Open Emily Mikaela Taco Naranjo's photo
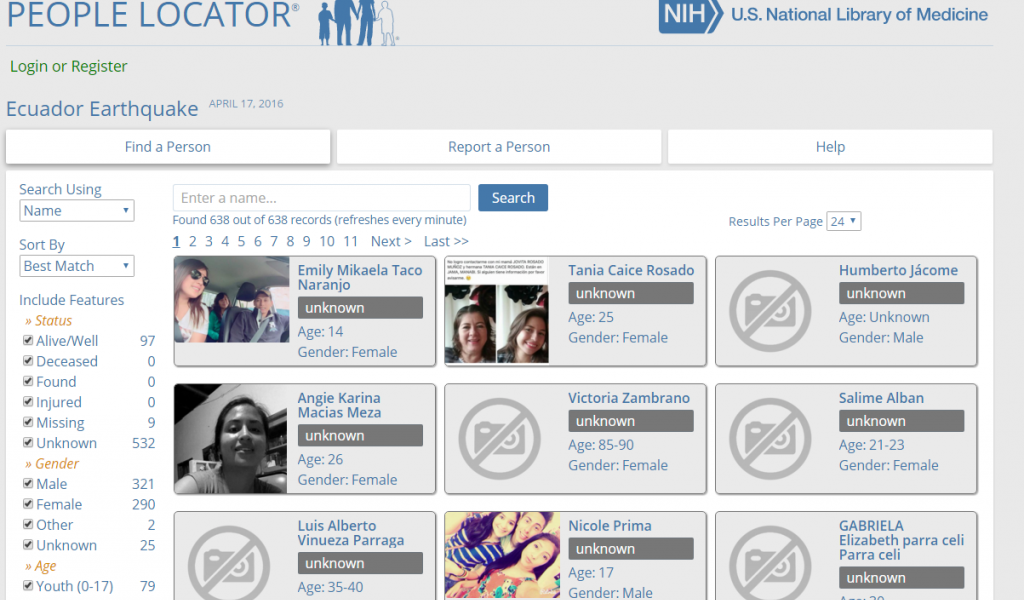 click(232, 300)
